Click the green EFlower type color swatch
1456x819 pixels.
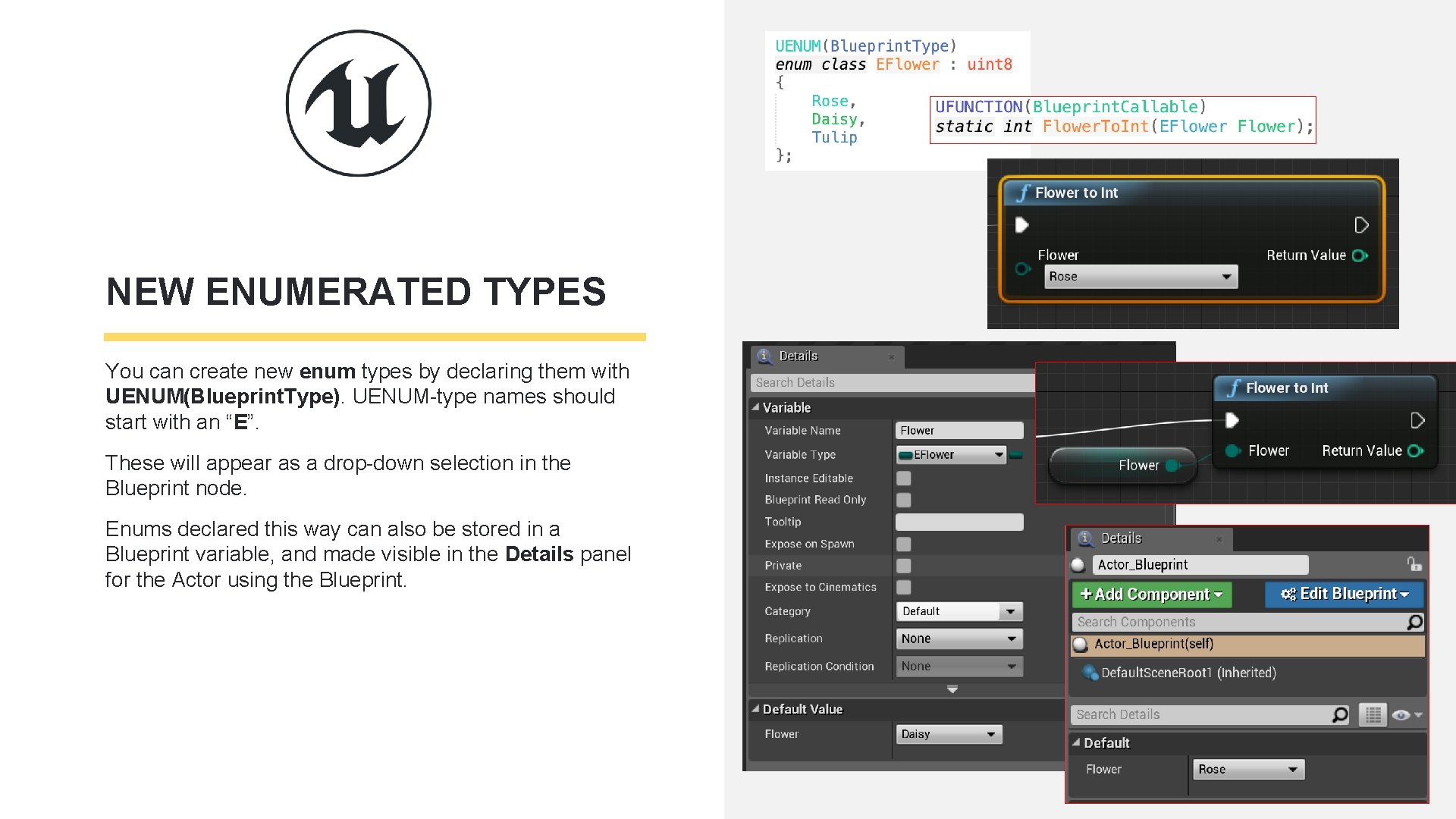(1017, 454)
